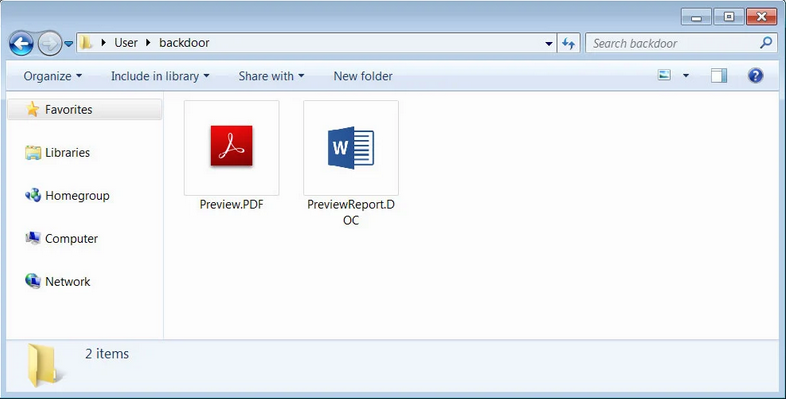Open the Include in library menu

tap(160, 76)
